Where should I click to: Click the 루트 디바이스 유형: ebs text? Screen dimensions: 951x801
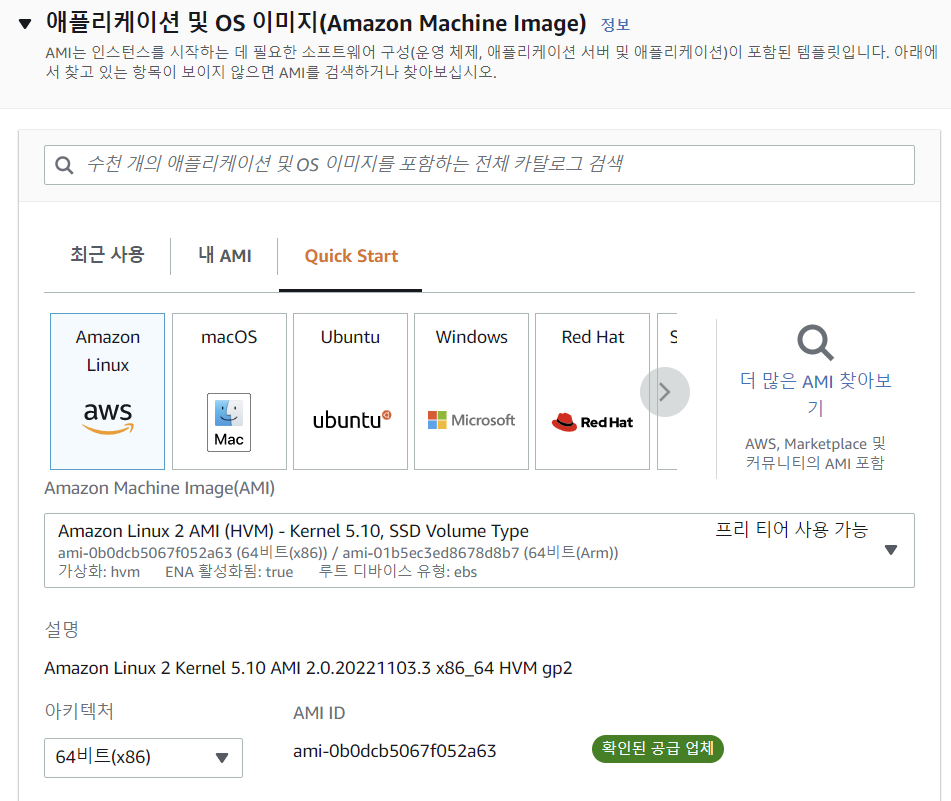click(398, 572)
